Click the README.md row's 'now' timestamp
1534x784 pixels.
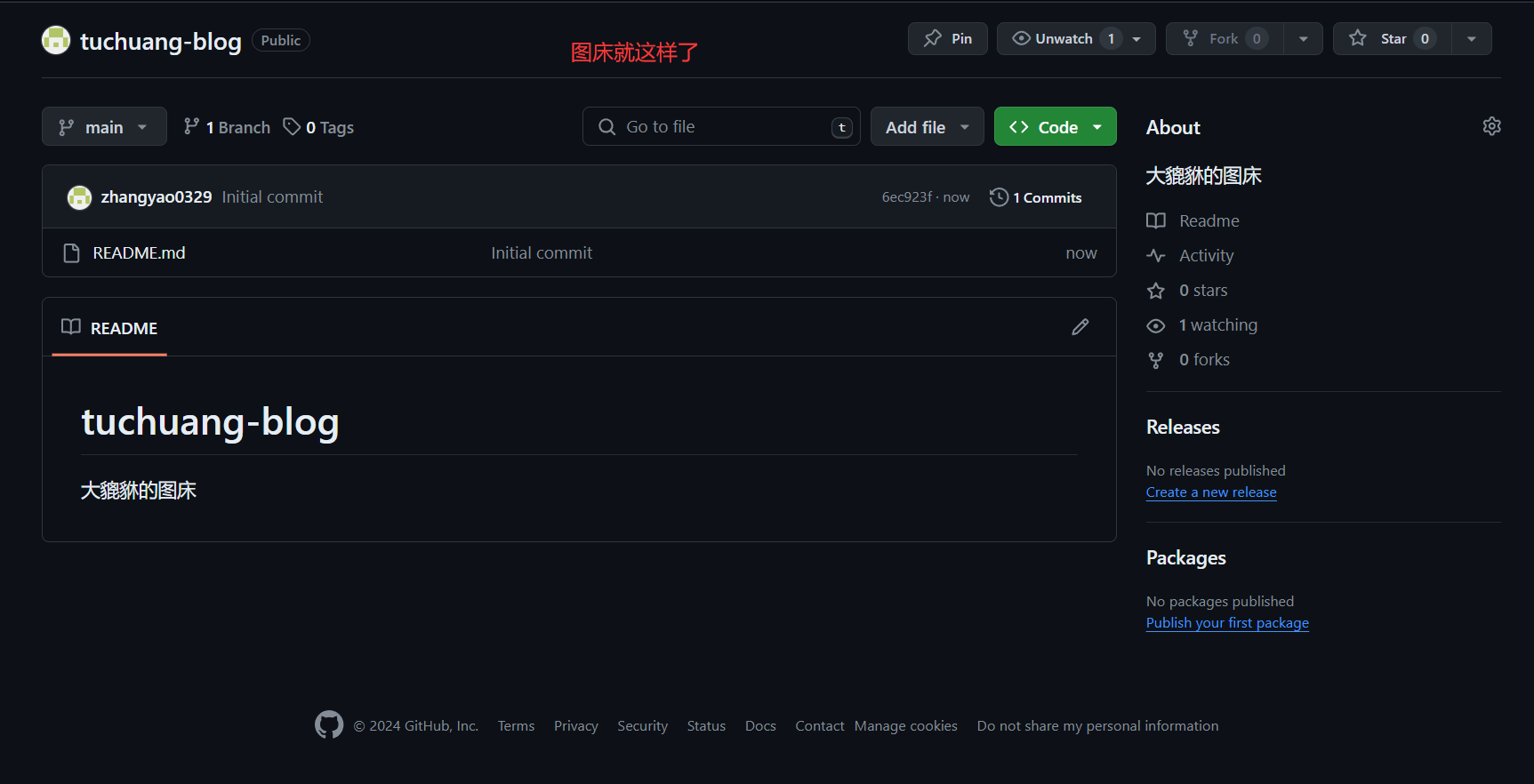coord(1081,253)
